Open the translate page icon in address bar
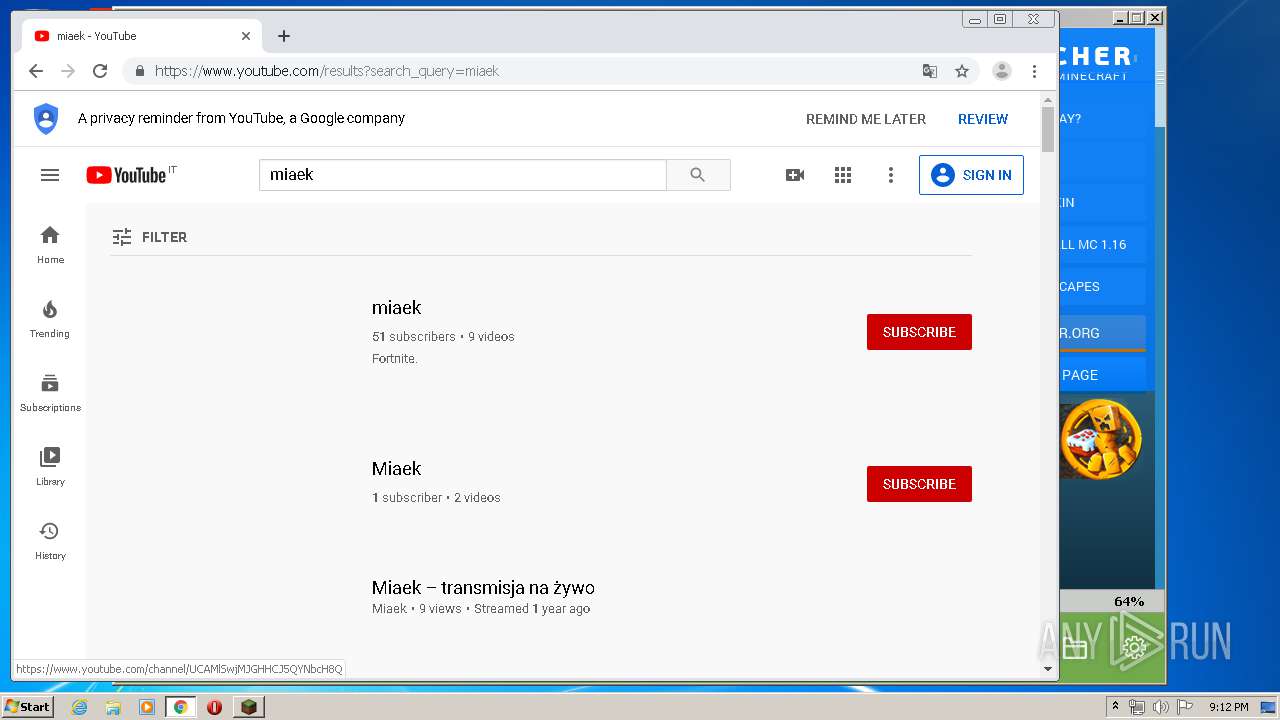Screen dimensions: 1280x720 click(930, 71)
